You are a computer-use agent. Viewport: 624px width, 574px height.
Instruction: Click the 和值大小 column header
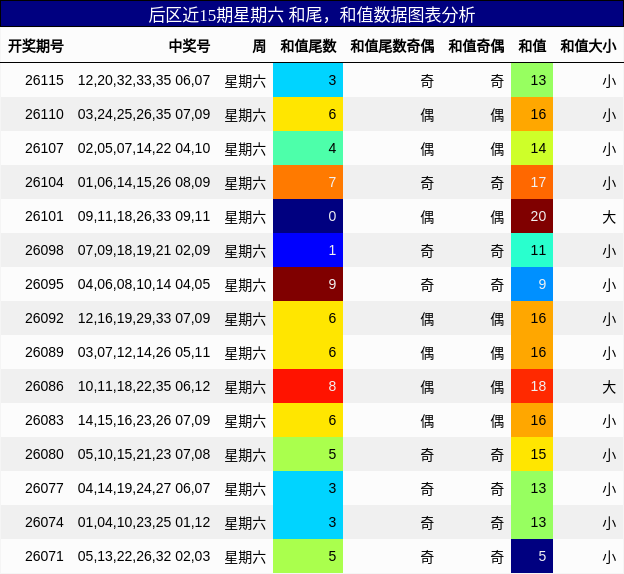coord(588,46)
